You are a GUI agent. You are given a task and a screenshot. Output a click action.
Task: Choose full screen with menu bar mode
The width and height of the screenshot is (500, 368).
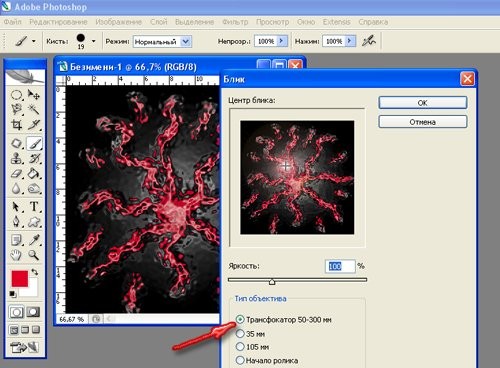(x=25, y=330)
